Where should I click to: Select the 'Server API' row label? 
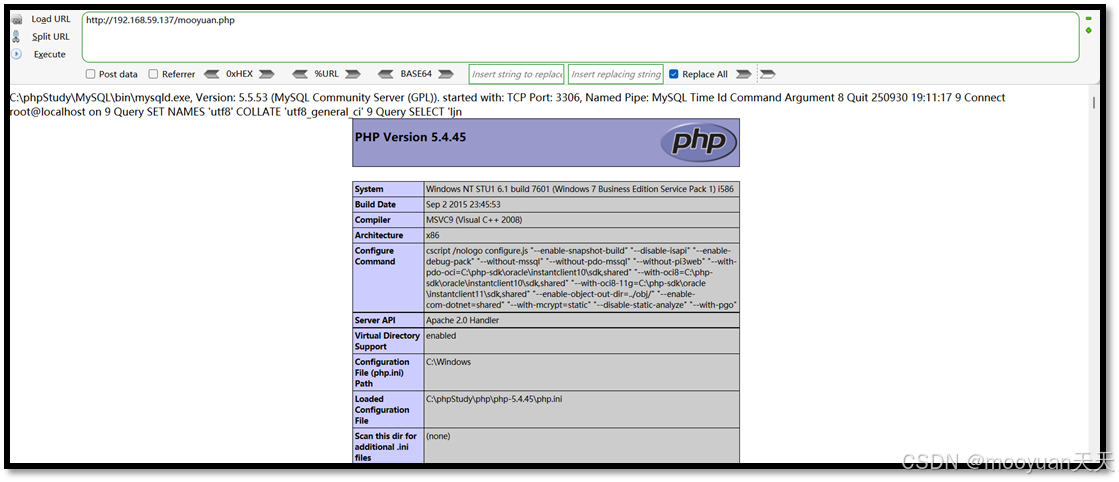pyautogui.click(x=375, y=321)
